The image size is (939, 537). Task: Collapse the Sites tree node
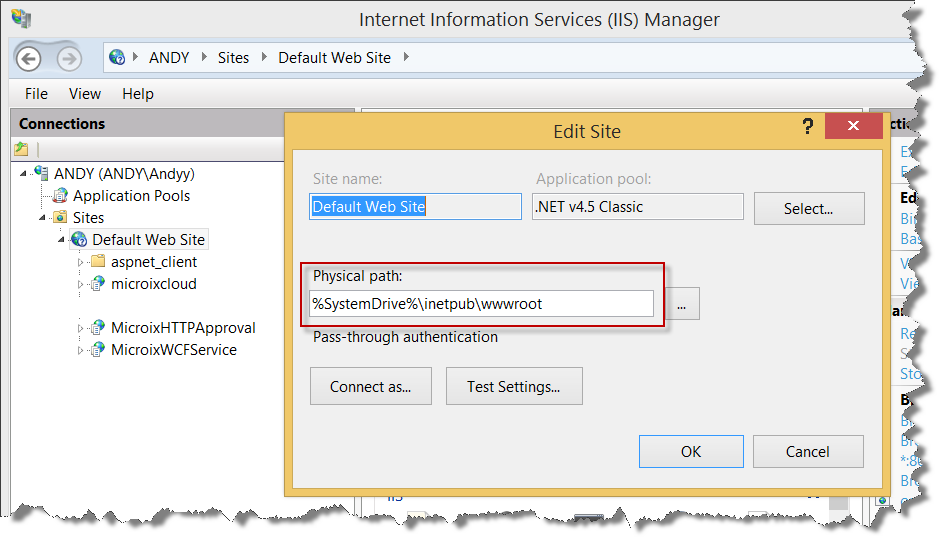[x=43, y=218]
